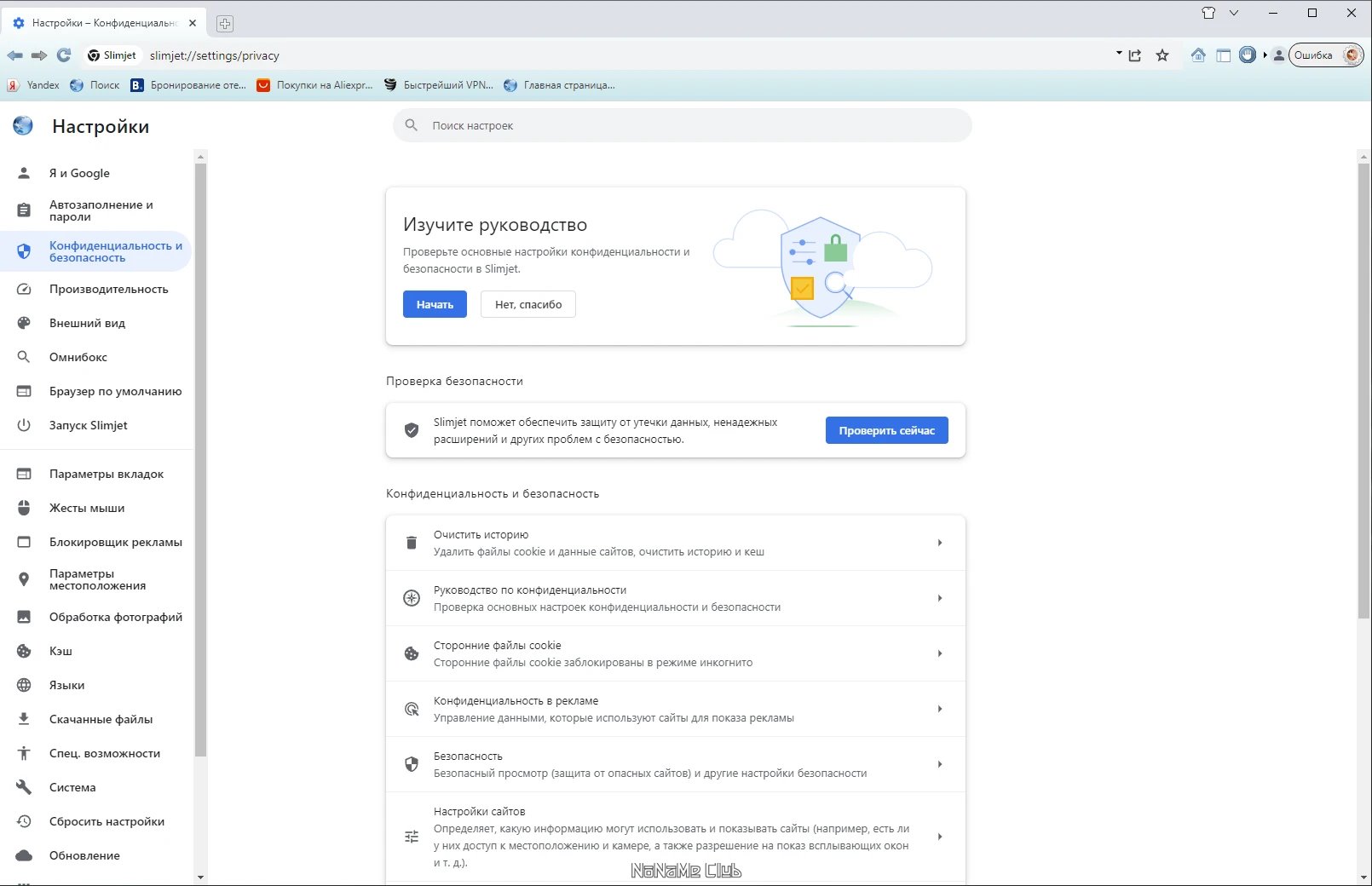1372x886 pixels.
Task: Open the browser menu chevron in title bar
Action: tap(1233, 13)
